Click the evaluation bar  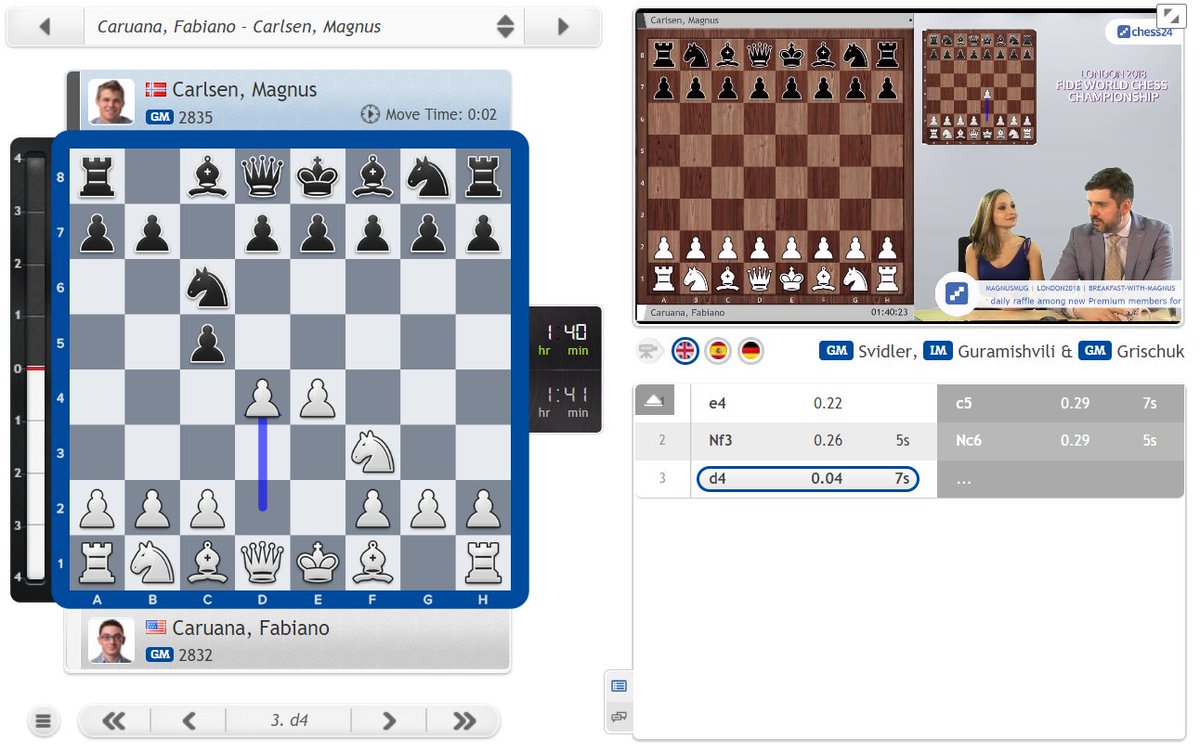pos(35,369)
